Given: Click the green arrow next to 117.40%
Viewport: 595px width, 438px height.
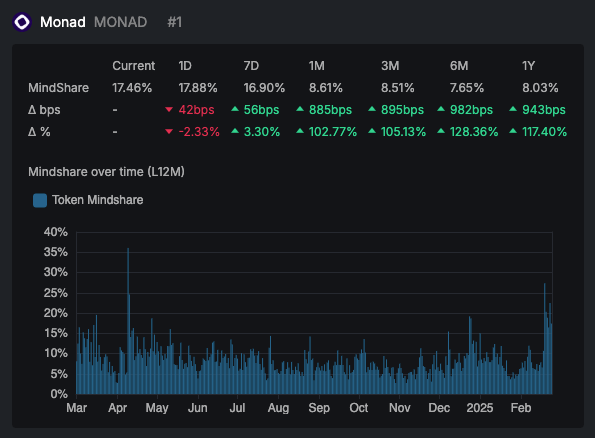Looking at the screenshot, I should coord(513,131).
